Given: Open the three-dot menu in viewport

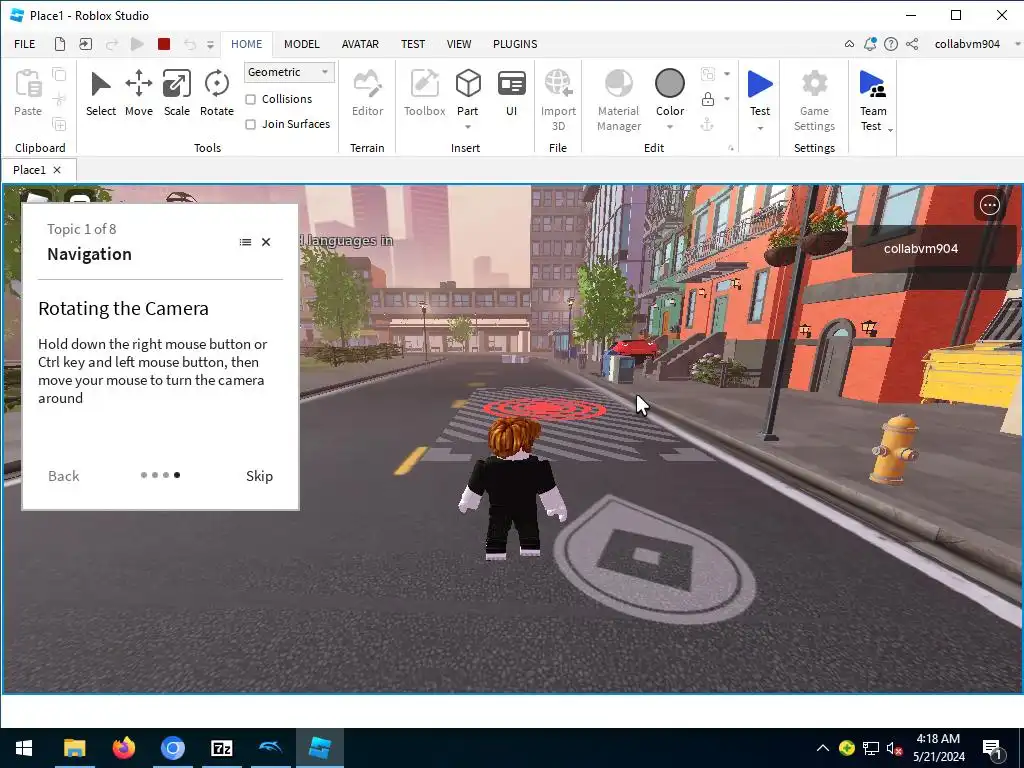Looking at the screenshot, I should pyautogui.click(x=989, y=205).
